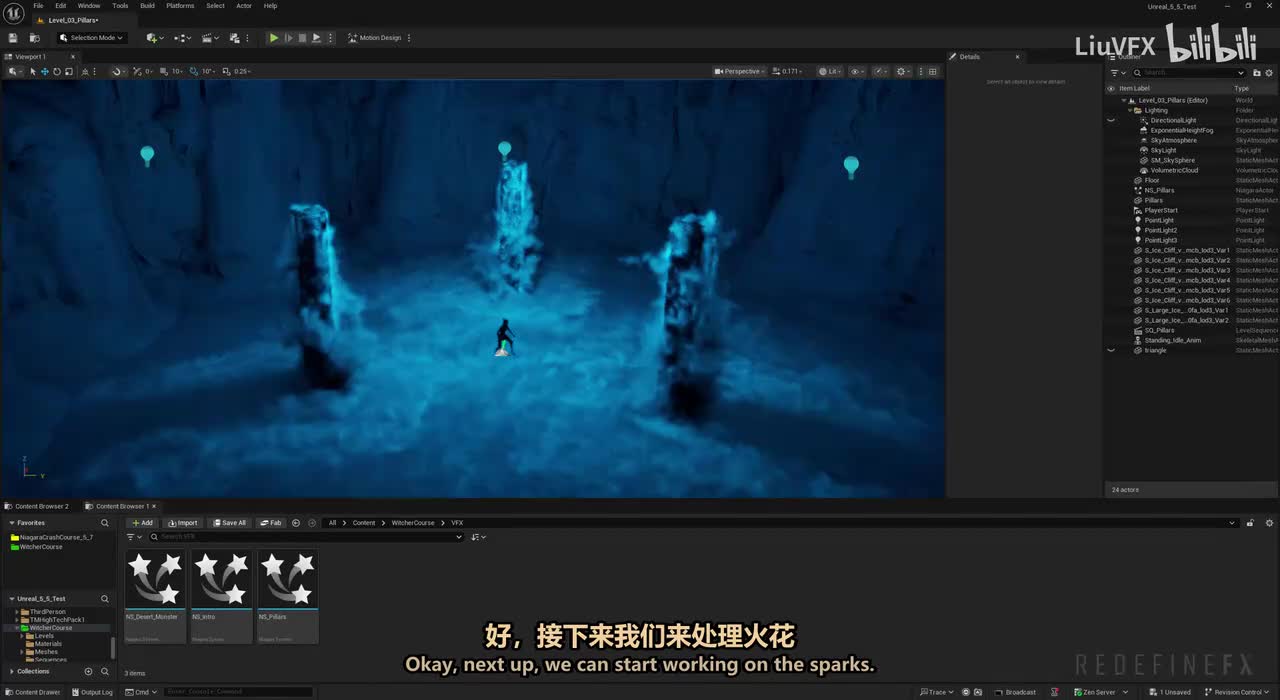1280x700 pixels.
Task: Open the Content Drawer from status bar
Action: point(32,692)
